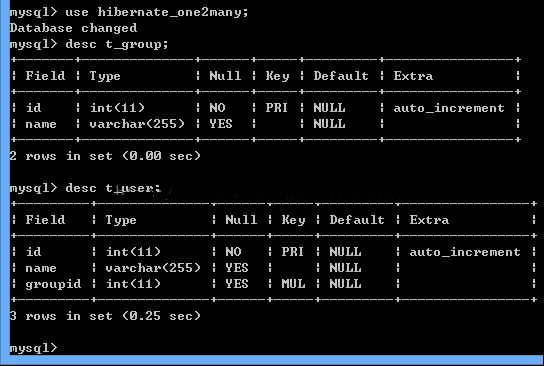Click 'int(11)' type cell in t_group table

coord(117,108)
